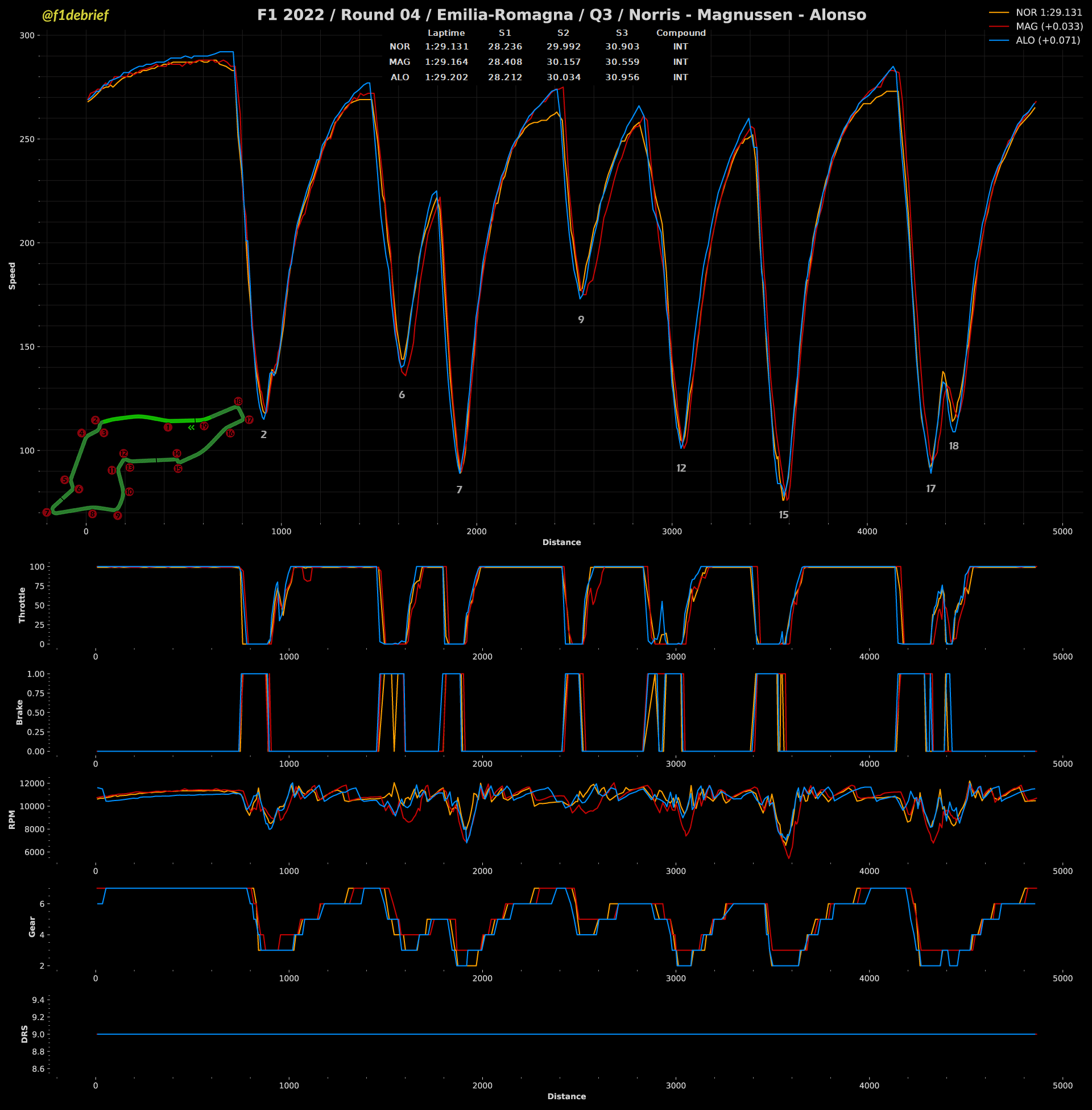Click Magnussen's S3 time 30.559
1092x1110 pixels.
tap(622, 62)
